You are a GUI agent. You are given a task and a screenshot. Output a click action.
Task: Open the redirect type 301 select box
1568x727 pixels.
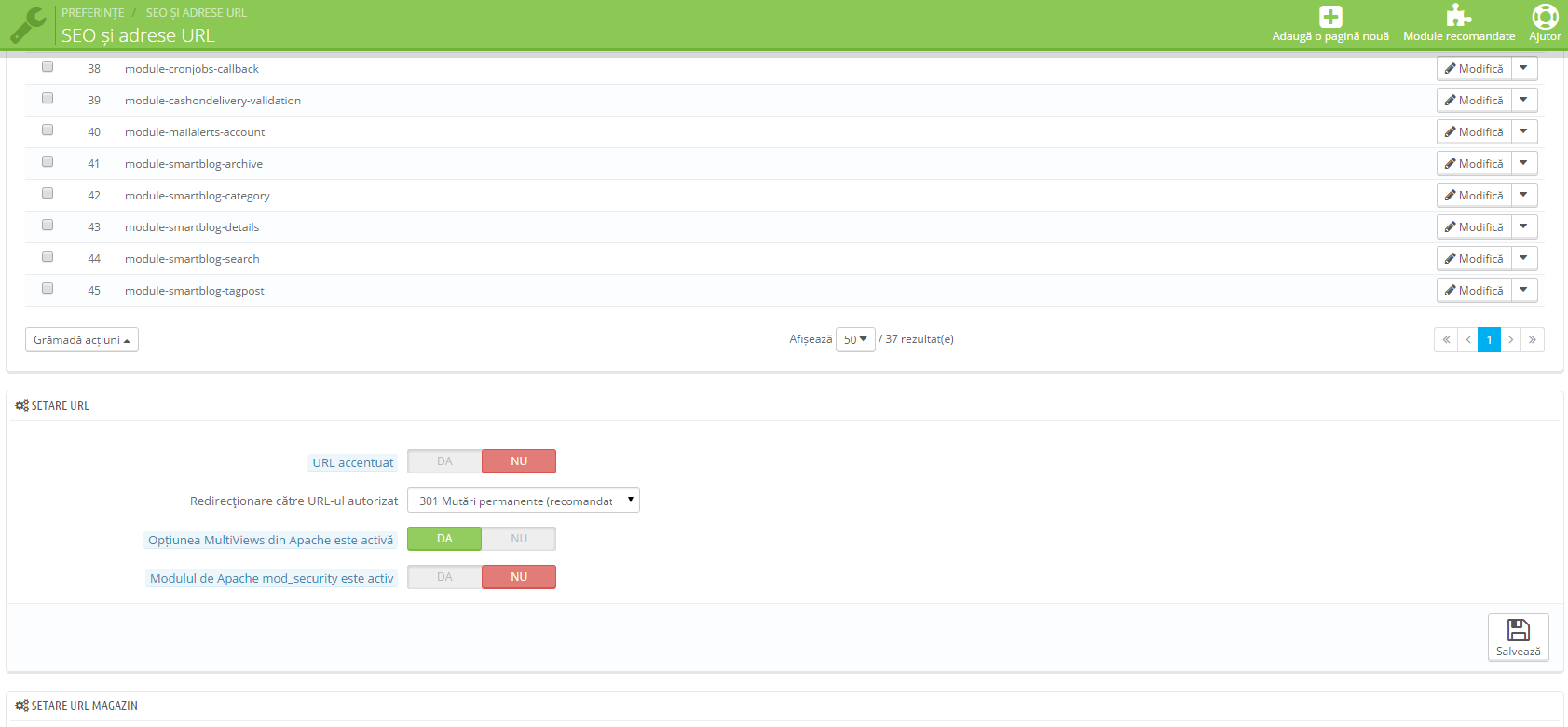pos(524,501)
